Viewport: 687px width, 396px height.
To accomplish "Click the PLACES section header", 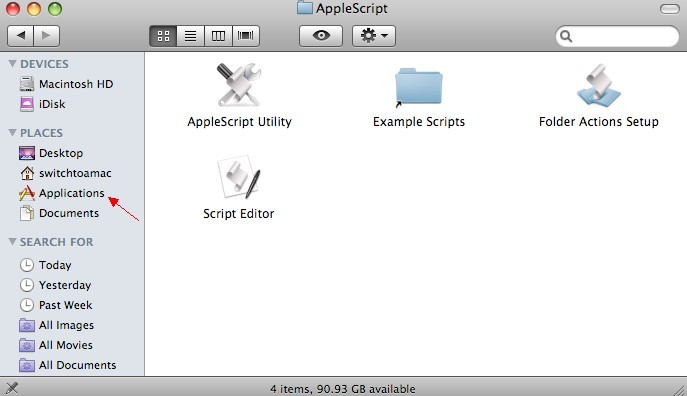I will 41,133.
